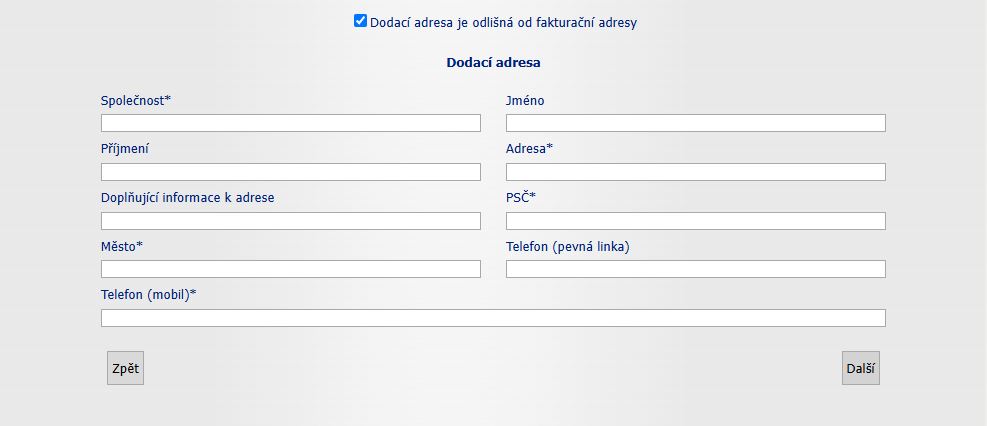The image size is (987, 426).
Task: Click the 'Dodací adresa je odlišná' checkbox label
Action: pyautogui.click(x=503, y=22)
